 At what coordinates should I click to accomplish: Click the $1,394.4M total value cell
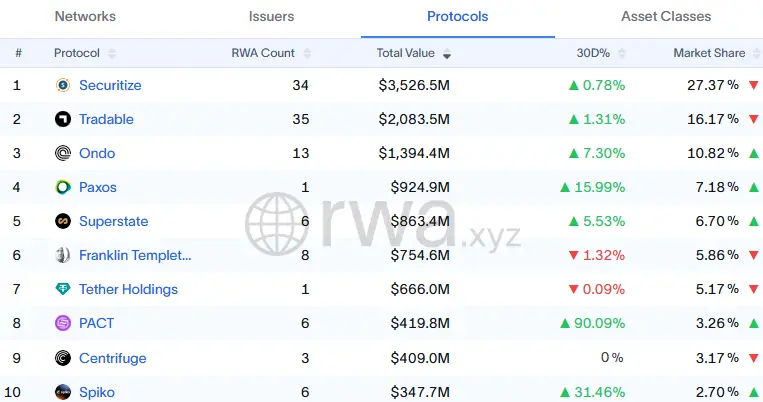coord(414,153)
